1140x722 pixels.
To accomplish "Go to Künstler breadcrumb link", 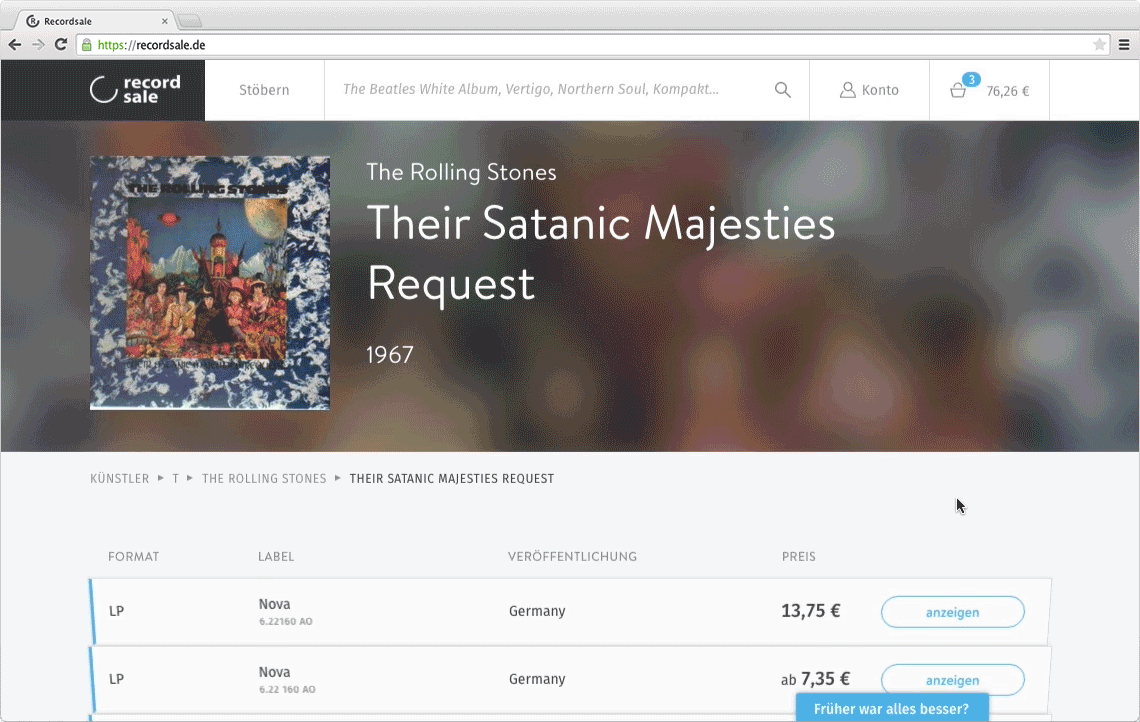I will point(119,479).
